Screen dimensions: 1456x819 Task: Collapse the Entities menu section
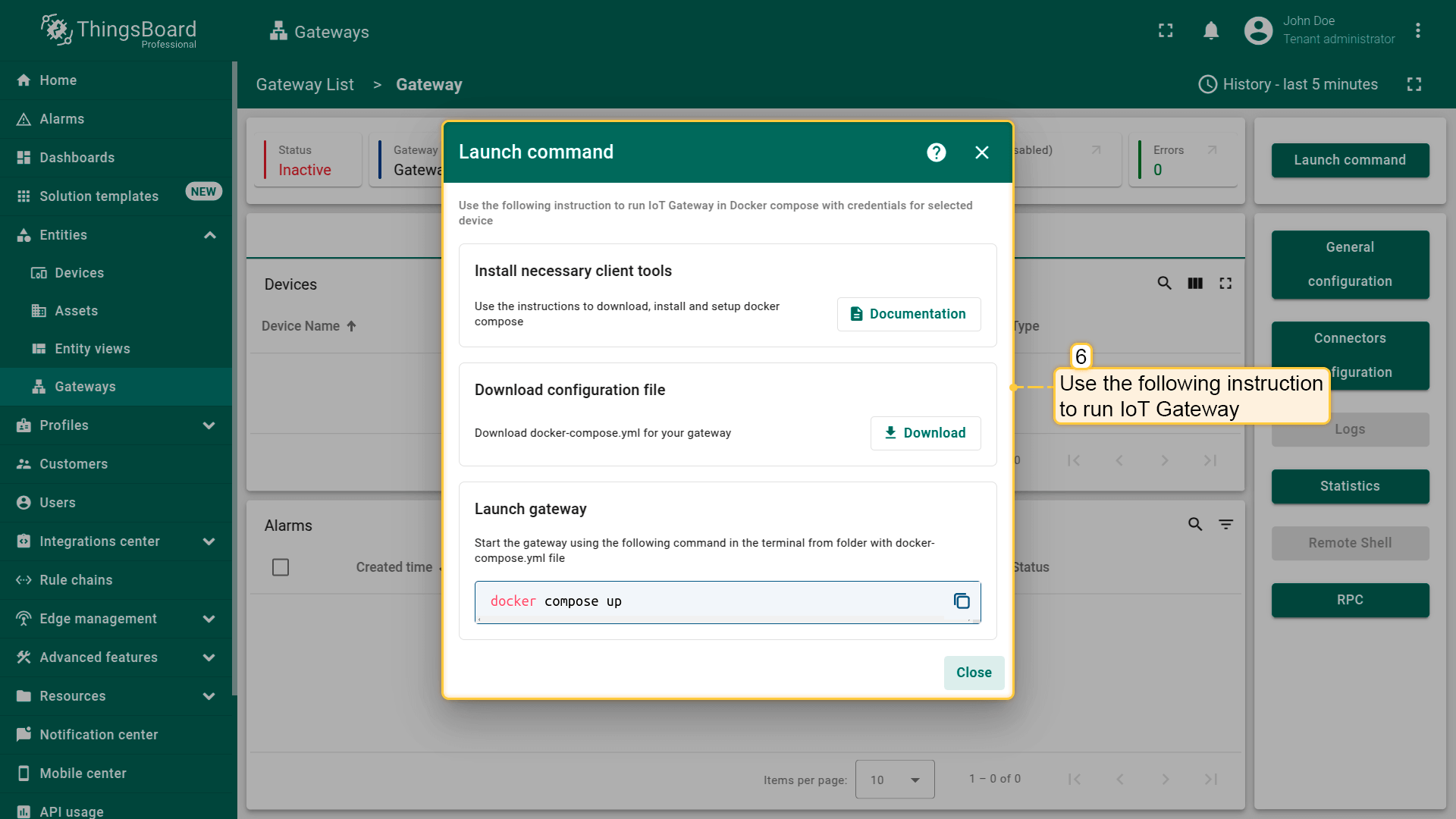point(210,235)
